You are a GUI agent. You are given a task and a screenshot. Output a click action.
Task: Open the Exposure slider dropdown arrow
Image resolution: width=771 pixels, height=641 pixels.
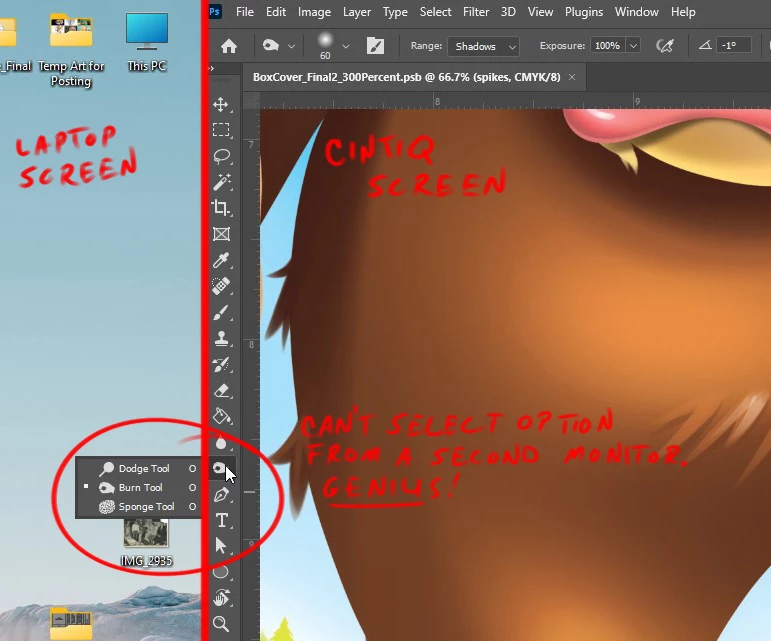(634, 46)
